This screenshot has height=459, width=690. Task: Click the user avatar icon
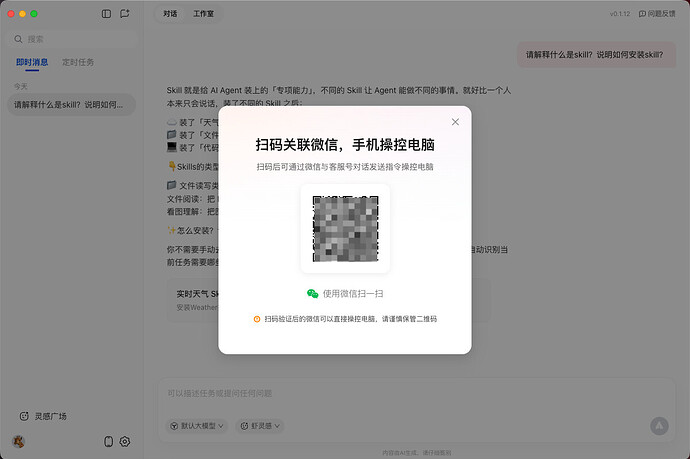pyautogui.click(x=18, y=441)
